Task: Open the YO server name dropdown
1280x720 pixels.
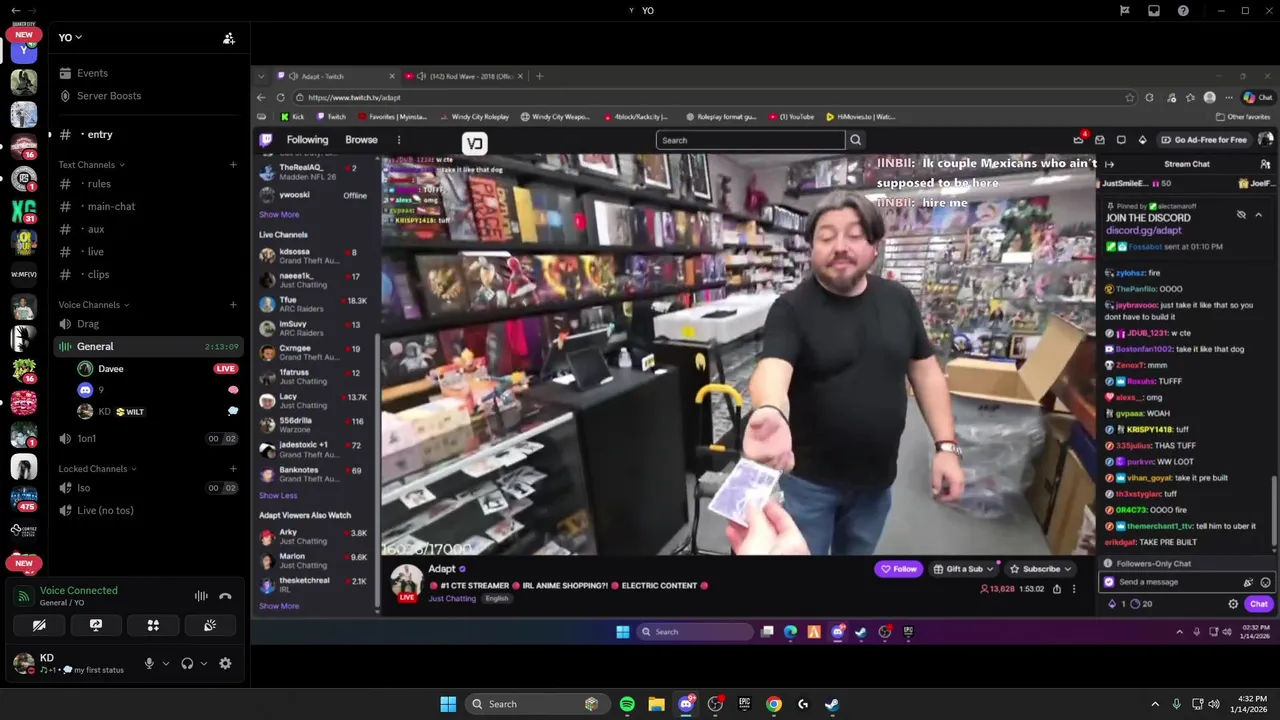Action: tap(70, 37)
